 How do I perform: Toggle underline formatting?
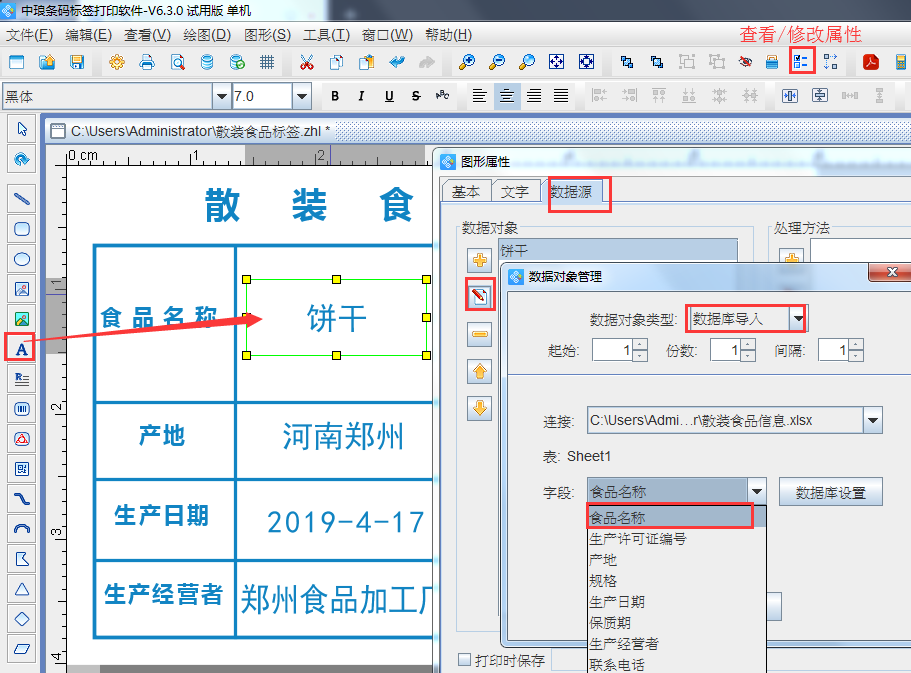pyautogui.click(x=390, y=96)
